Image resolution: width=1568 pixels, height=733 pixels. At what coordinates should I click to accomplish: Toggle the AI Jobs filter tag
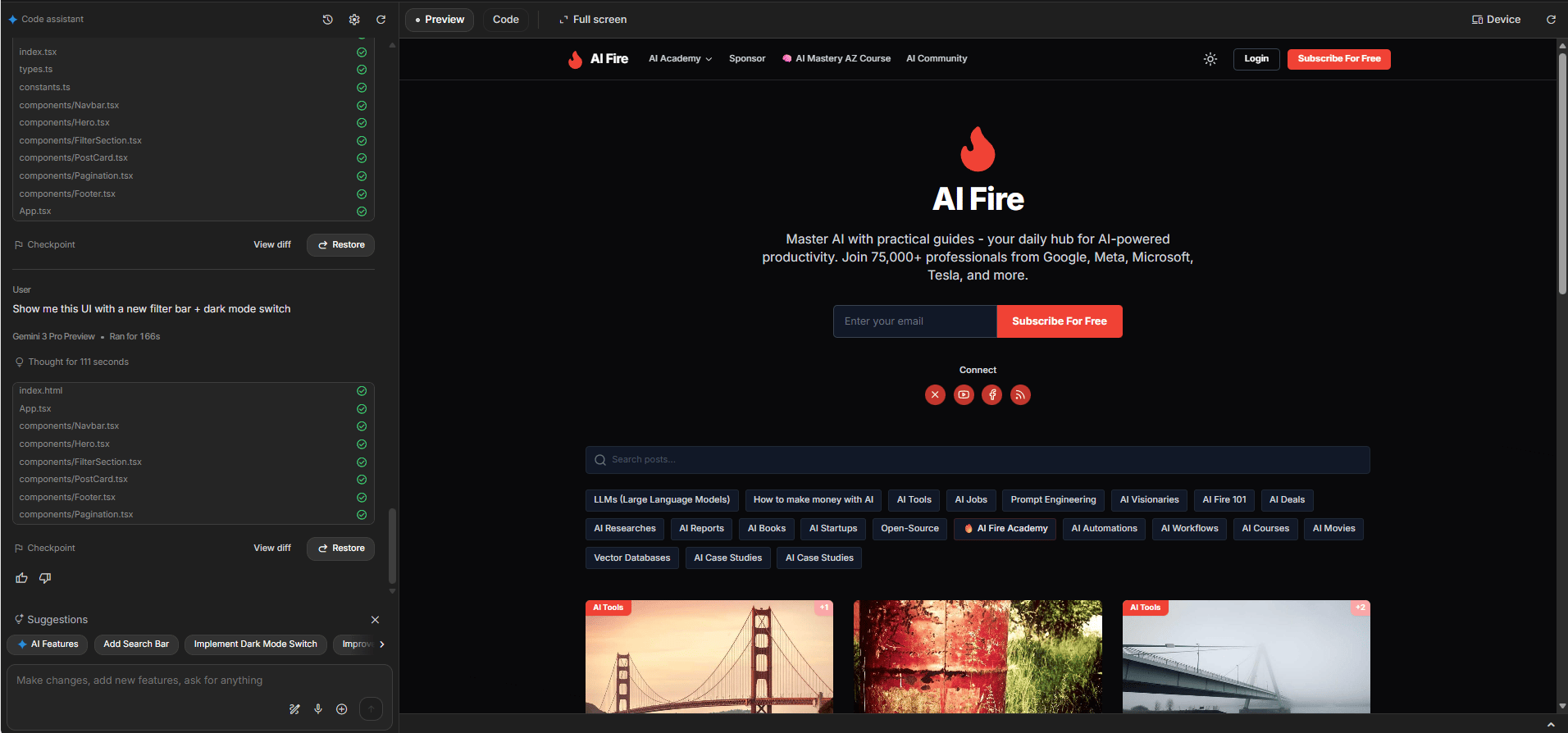point(971,500)
